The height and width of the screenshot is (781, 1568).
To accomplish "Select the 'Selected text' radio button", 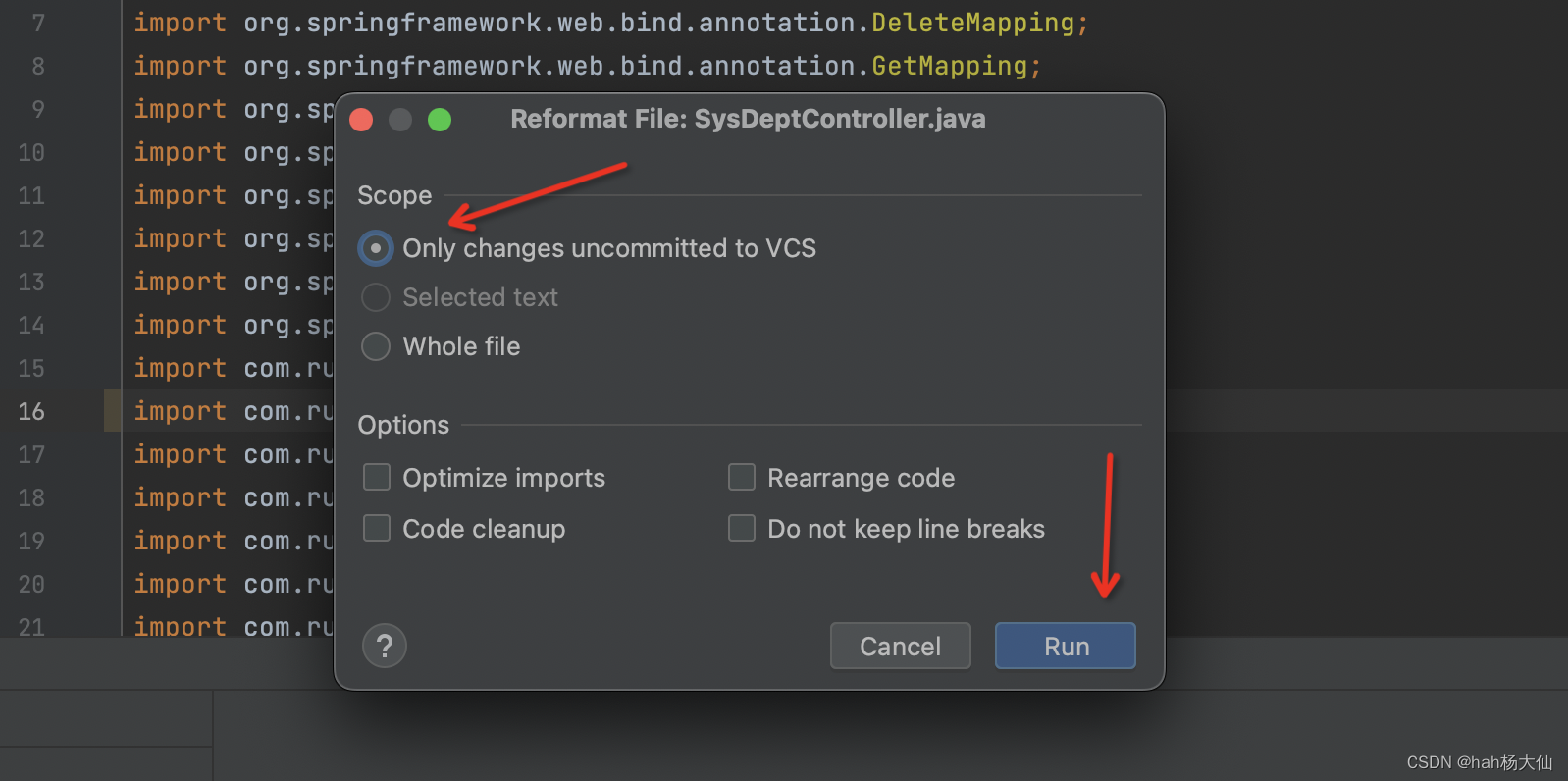I will 376,297.
